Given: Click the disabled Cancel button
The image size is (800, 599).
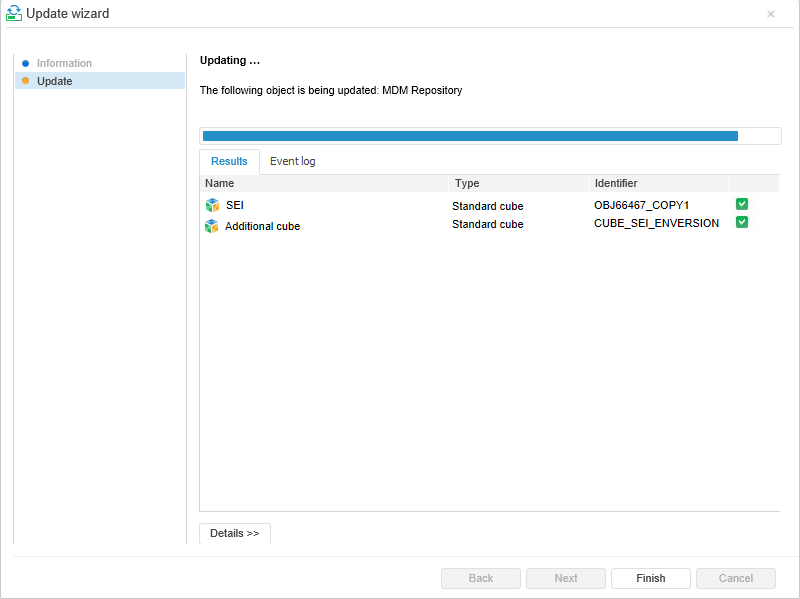Looking at the screenshot, I should [736, 578].
